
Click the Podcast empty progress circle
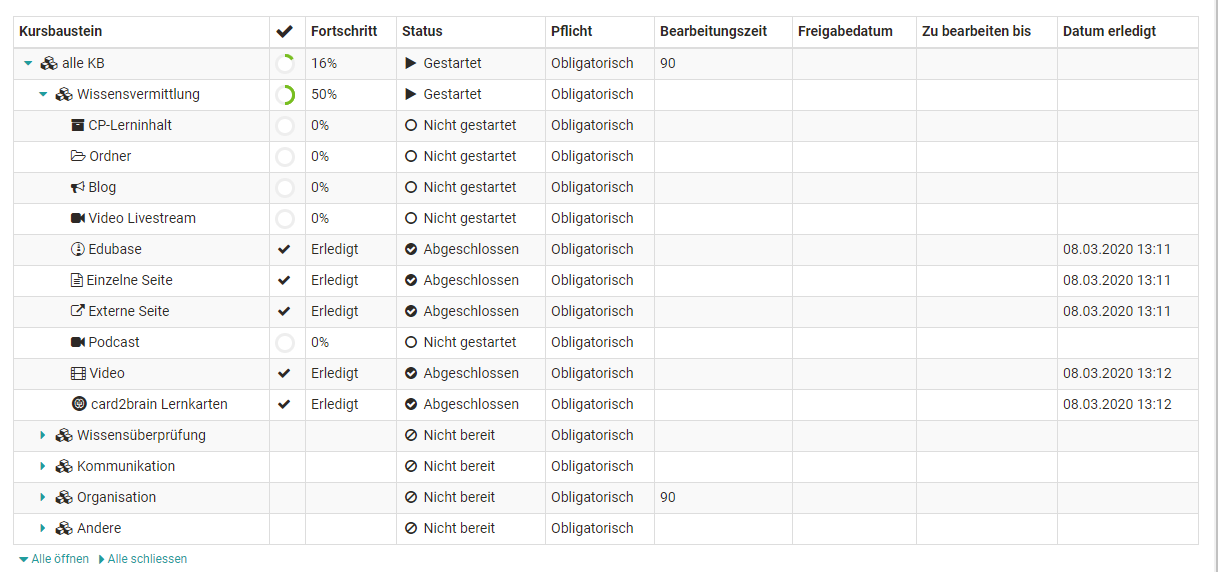tap(285, 343)
